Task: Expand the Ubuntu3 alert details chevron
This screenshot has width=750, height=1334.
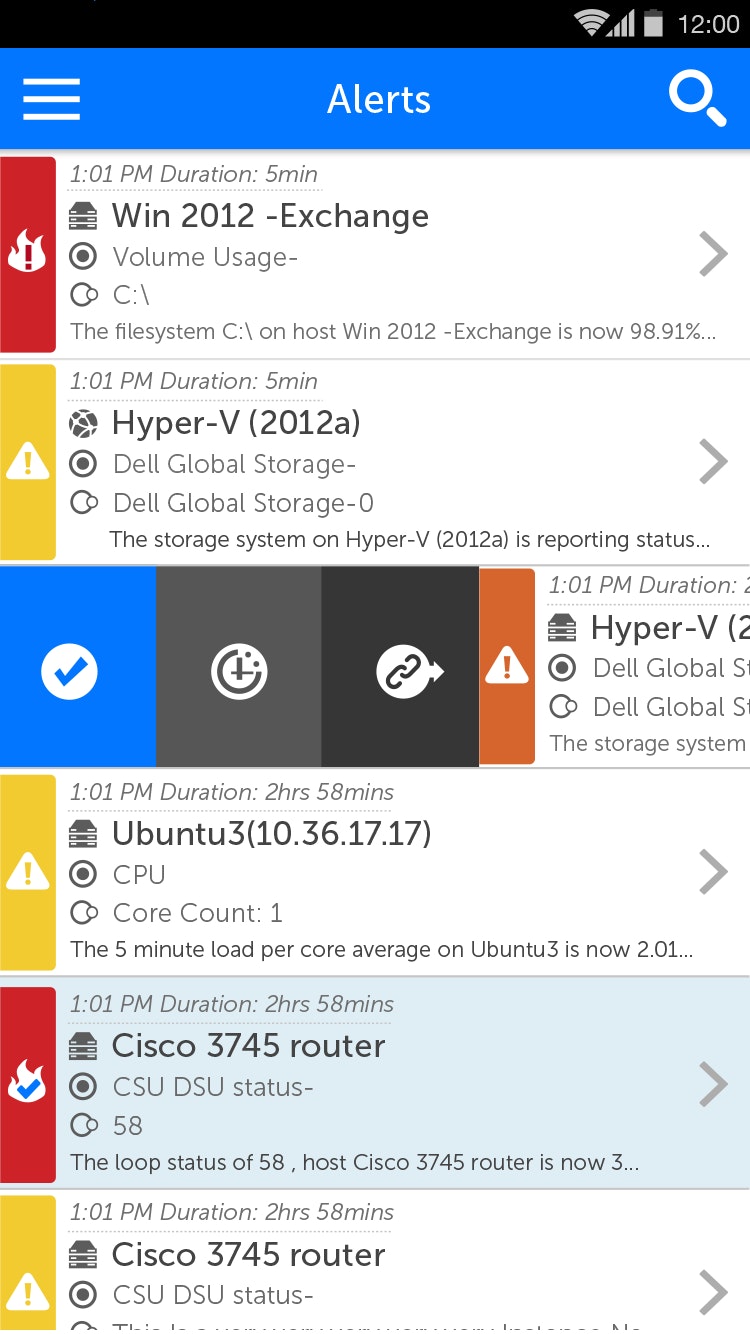Action: tap(713, 871)
